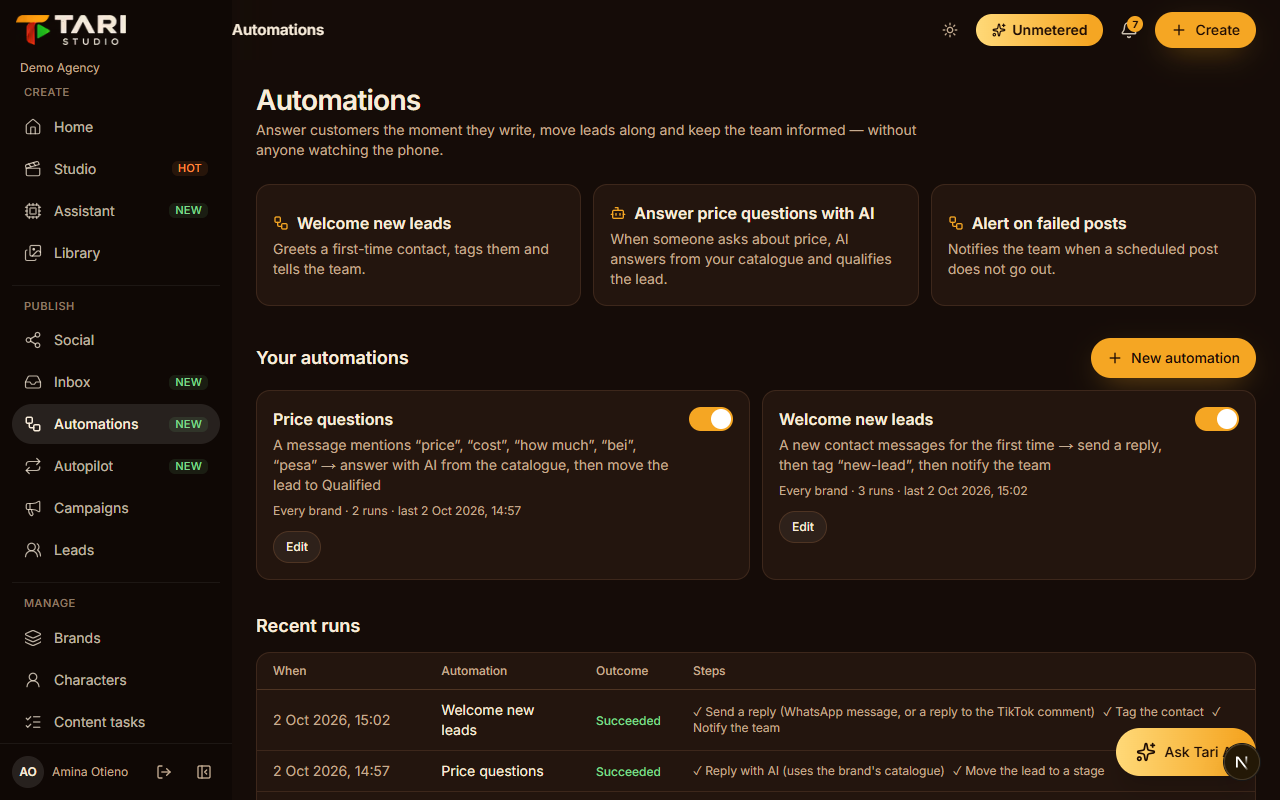Click the Demo Agency workspace name
Screen dimensions: 1280x800
pyautogui.click(x=60, y=68)
